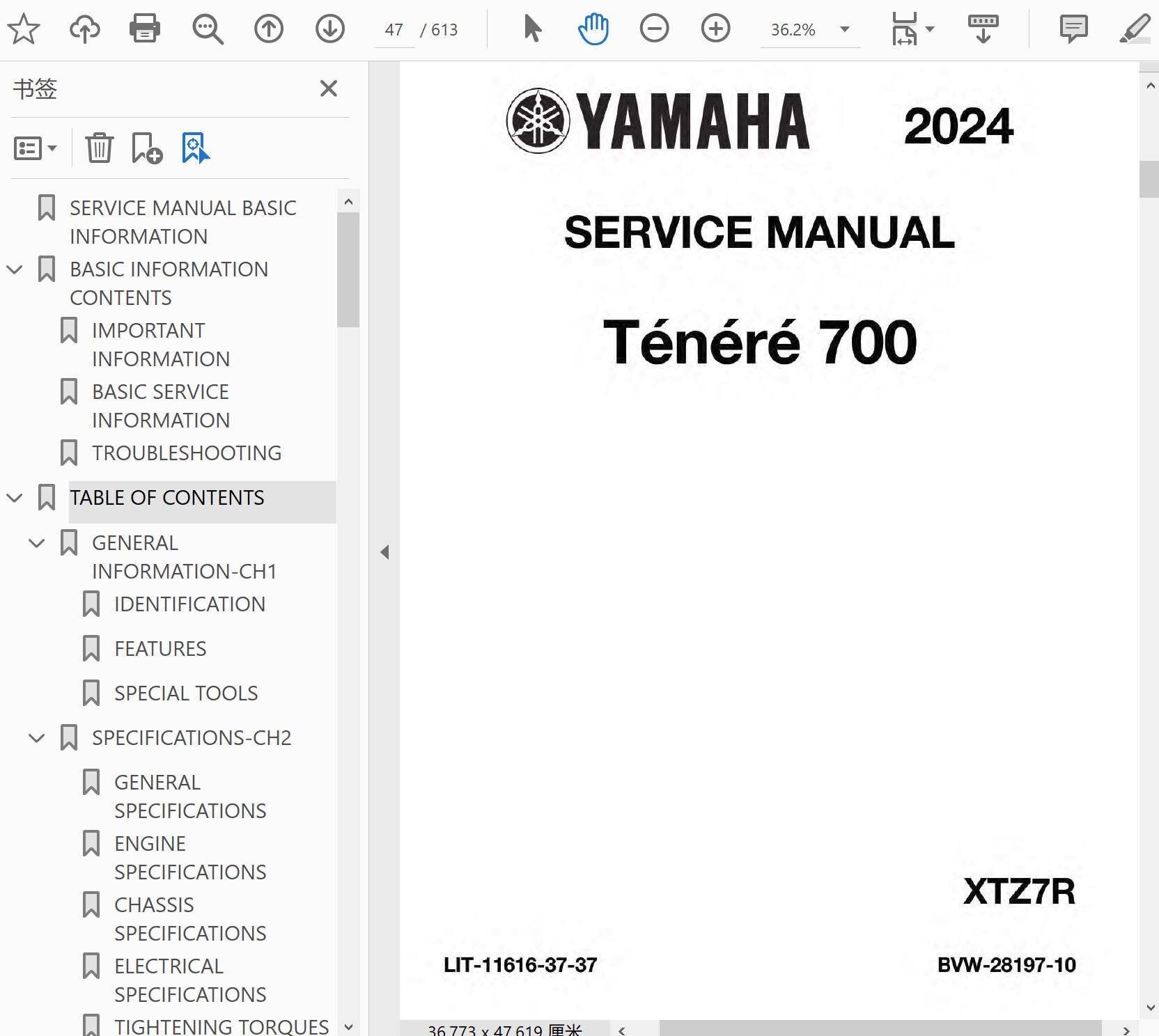
Task: Click the document vertical scrollbar thumb
Action: 1149,180
